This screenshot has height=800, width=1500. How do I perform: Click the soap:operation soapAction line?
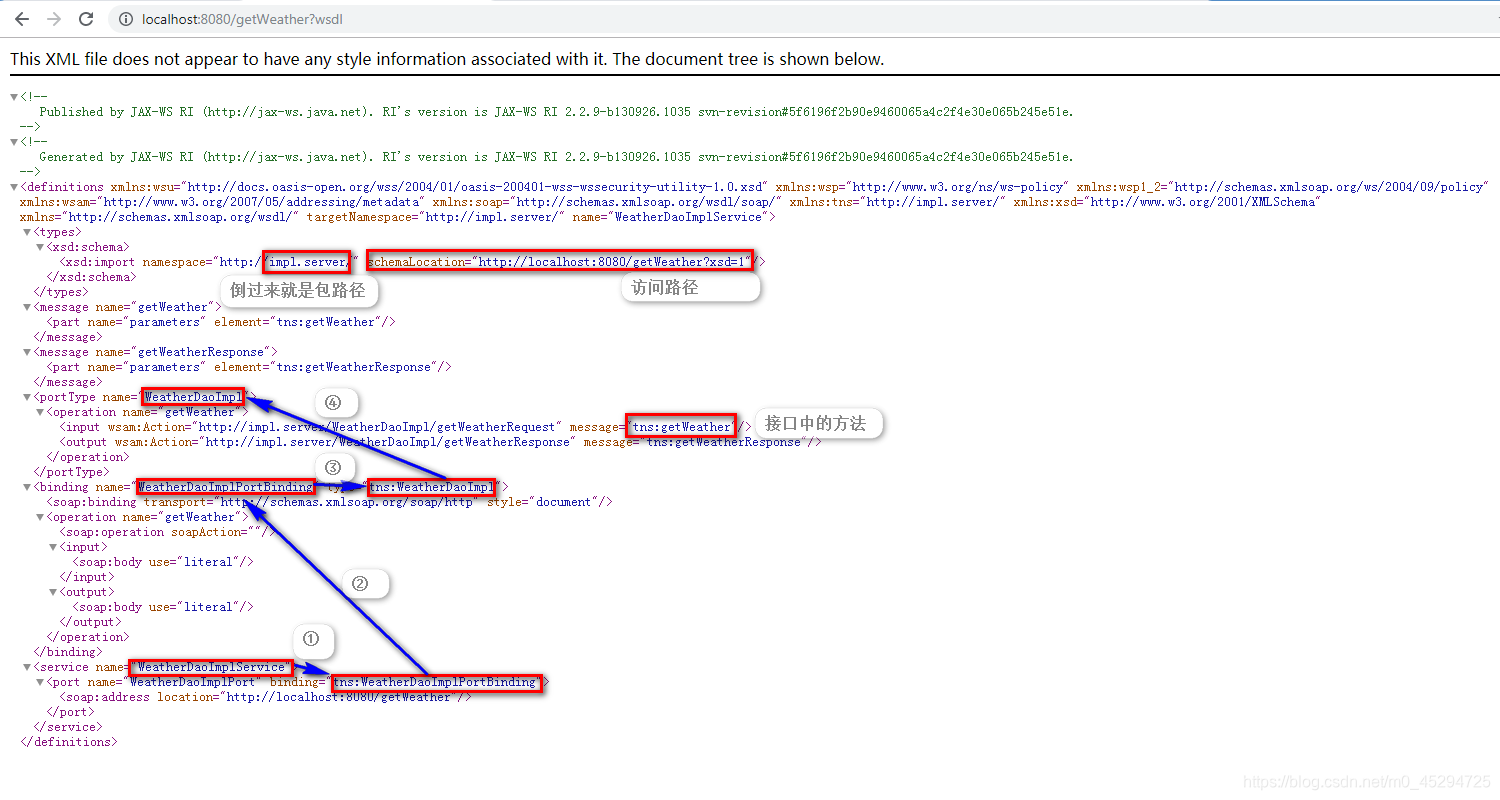coord(167,532)
